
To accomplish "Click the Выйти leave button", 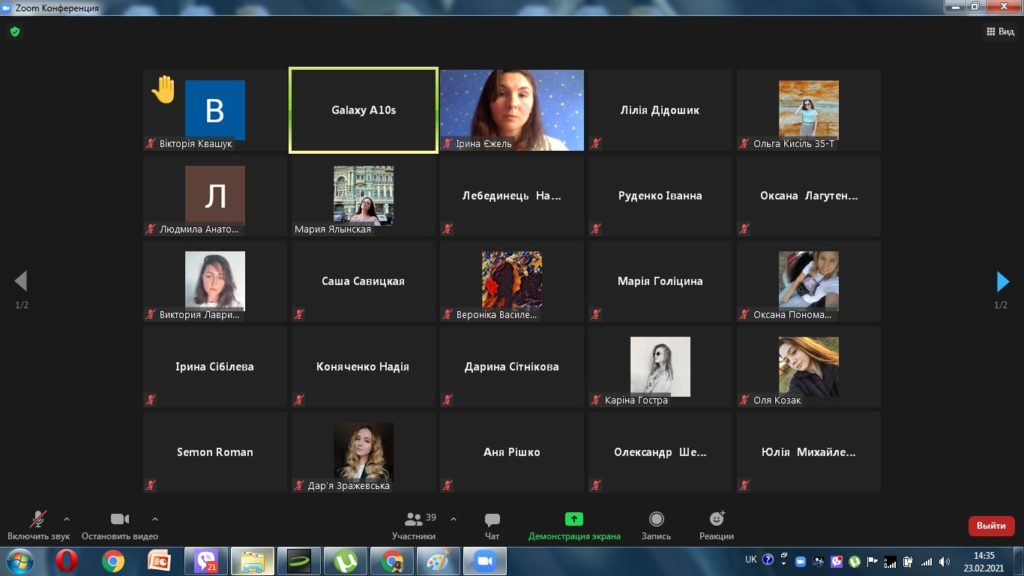I will point(990,526).
